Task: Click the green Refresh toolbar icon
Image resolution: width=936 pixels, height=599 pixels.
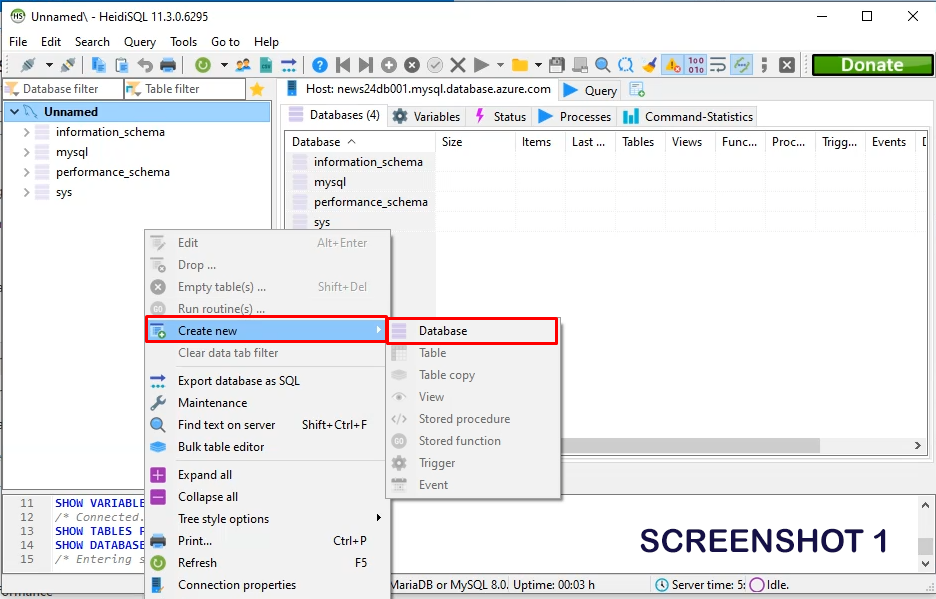Action: coord(203,65)
